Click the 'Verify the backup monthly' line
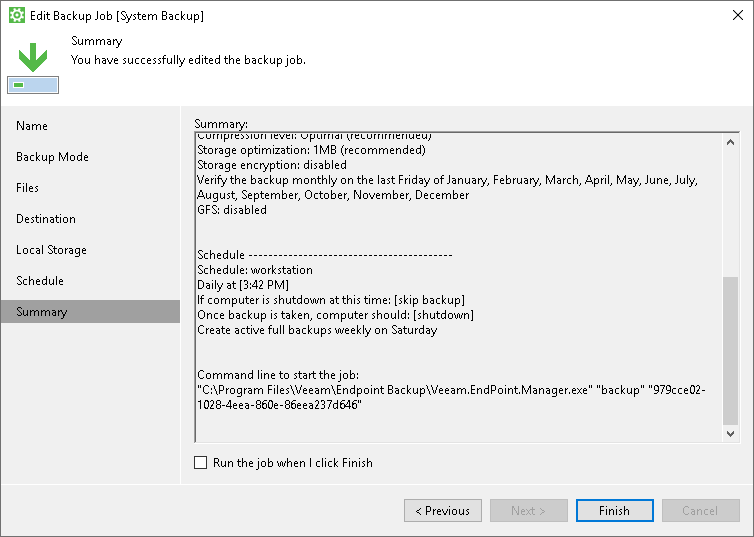 [447, 187]
